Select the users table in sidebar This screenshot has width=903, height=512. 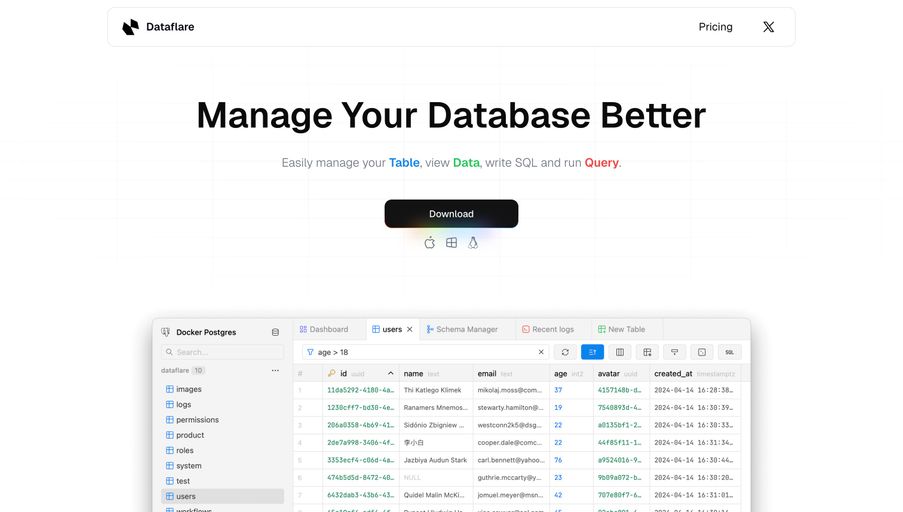[222, 496]
